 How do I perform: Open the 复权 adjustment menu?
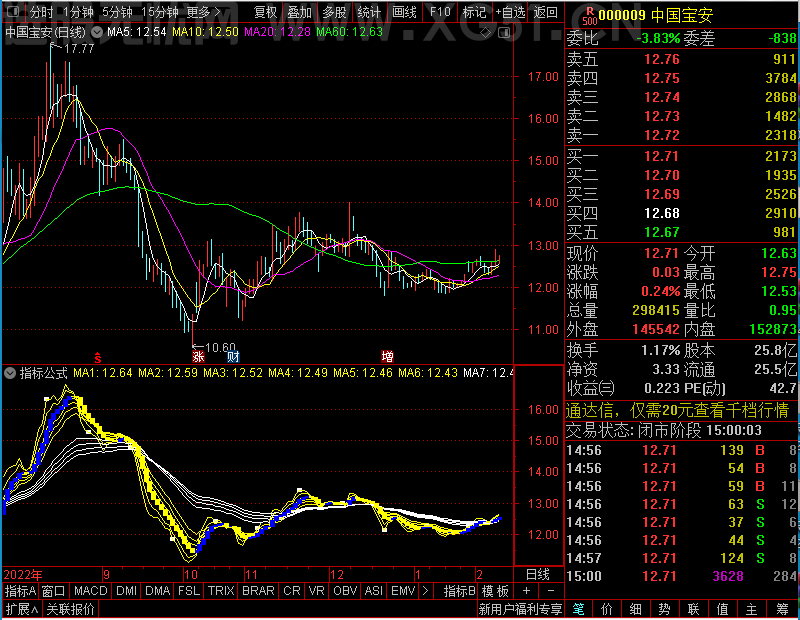tap(265, 12)
